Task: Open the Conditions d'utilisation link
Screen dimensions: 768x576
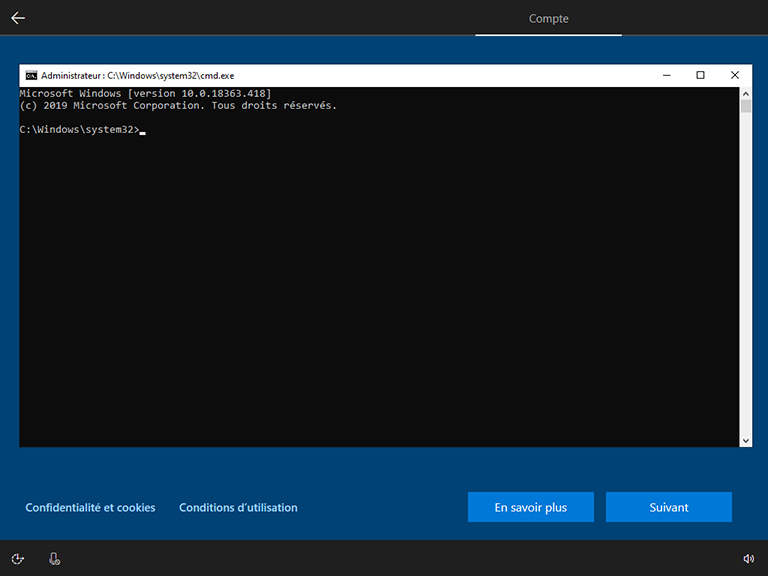Action: point(238,507)
